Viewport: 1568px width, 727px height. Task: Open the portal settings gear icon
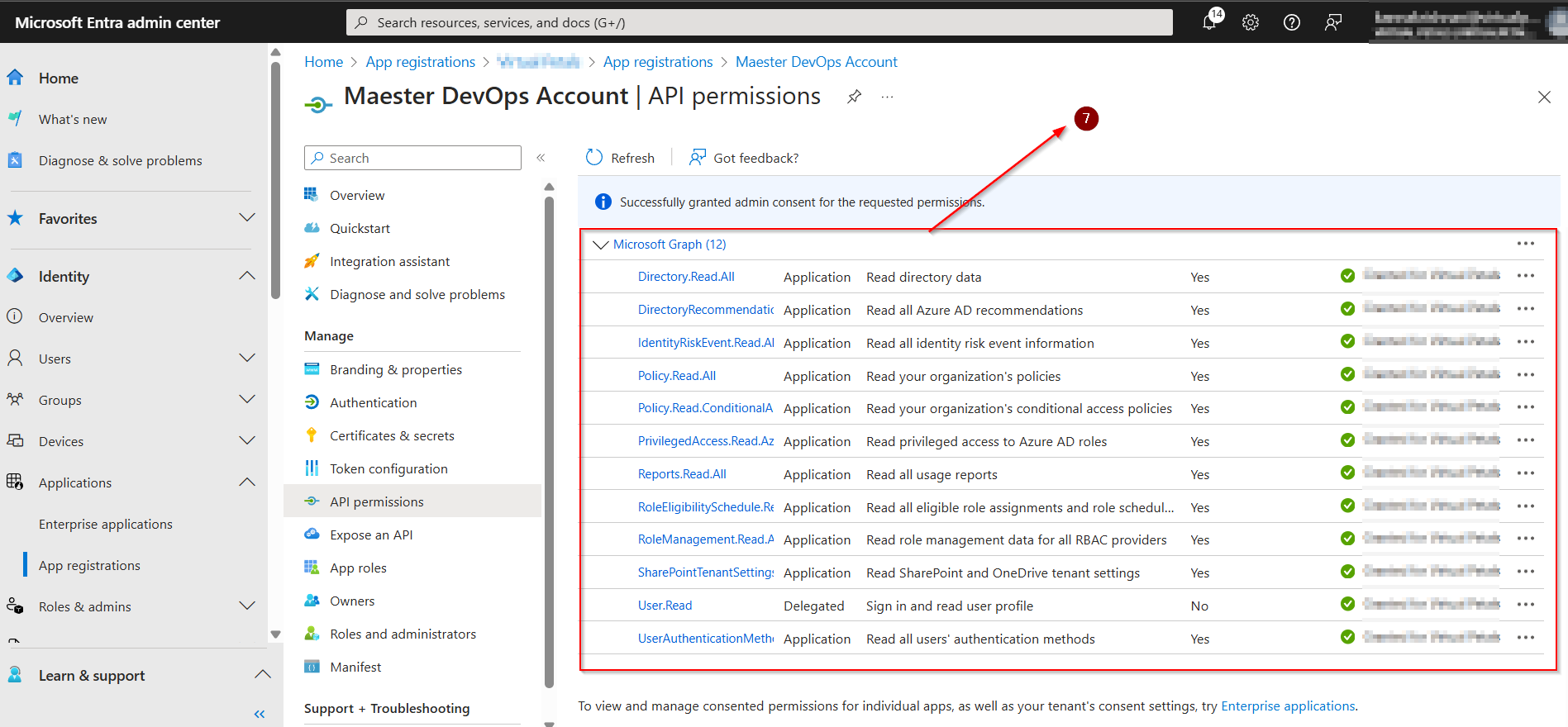coord(1251,22)
